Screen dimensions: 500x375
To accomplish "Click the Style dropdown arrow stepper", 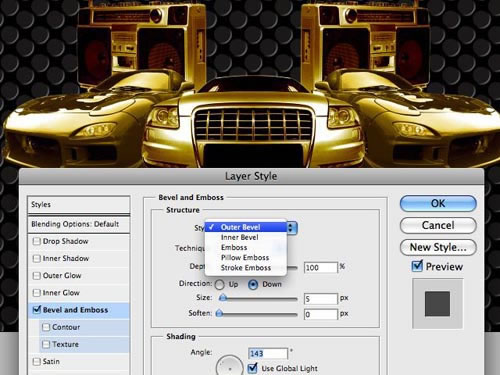I will [291, 228].
